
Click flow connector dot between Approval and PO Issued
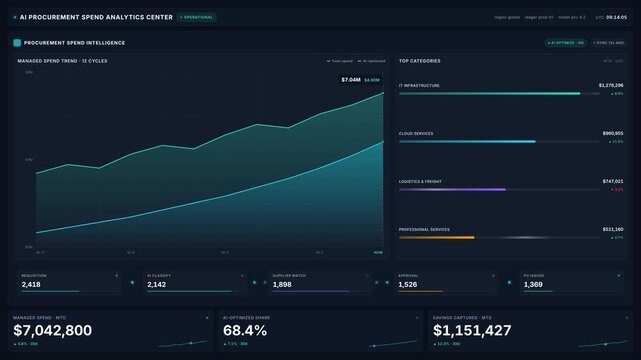(509, 282)
